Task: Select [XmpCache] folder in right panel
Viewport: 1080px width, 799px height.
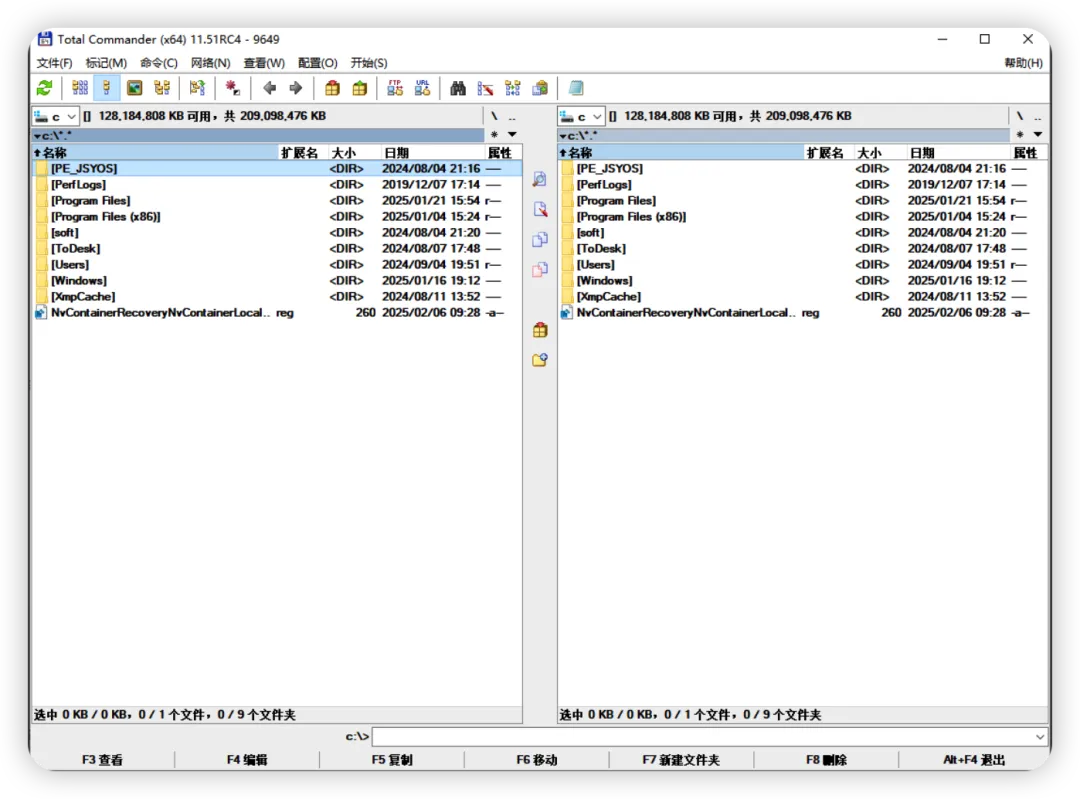Action: click(802, 297)
